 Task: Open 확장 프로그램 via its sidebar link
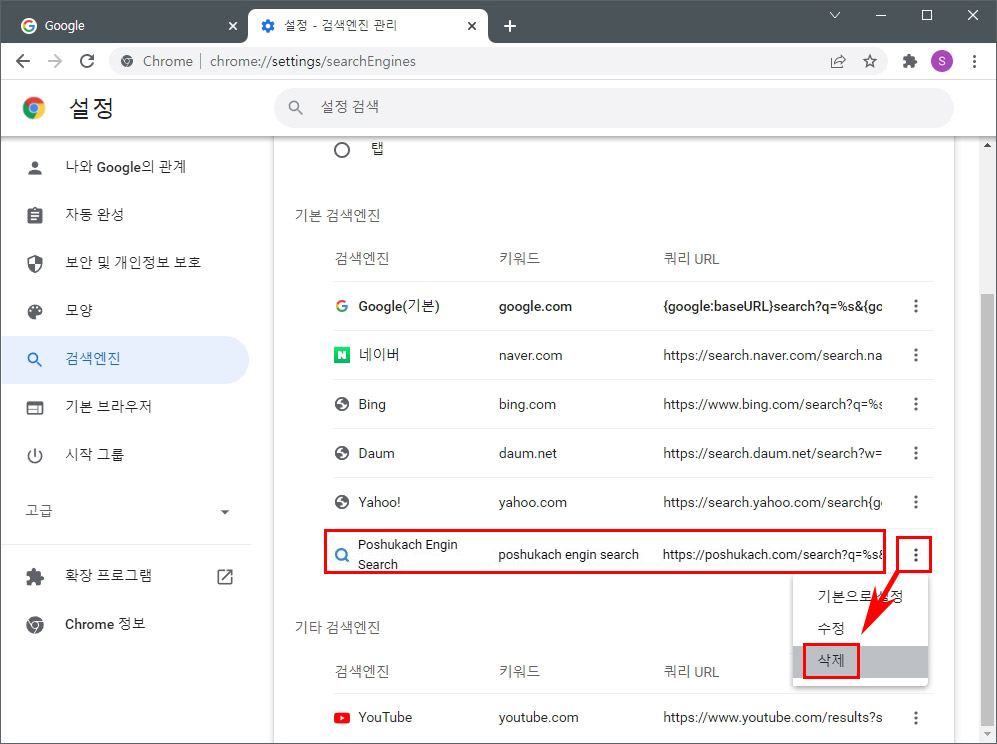[x=110, y=576]
